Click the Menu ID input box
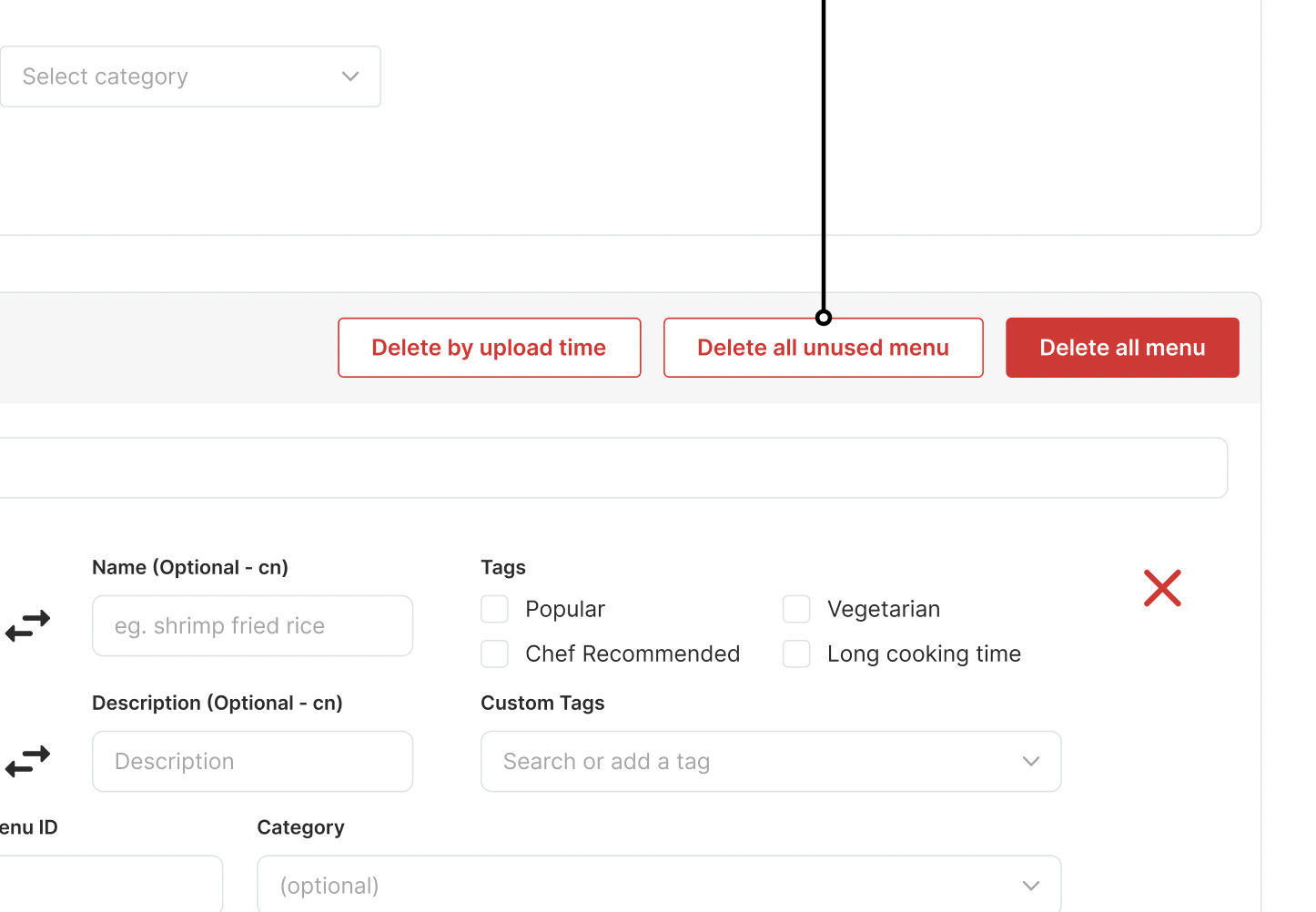 (109, 885)
